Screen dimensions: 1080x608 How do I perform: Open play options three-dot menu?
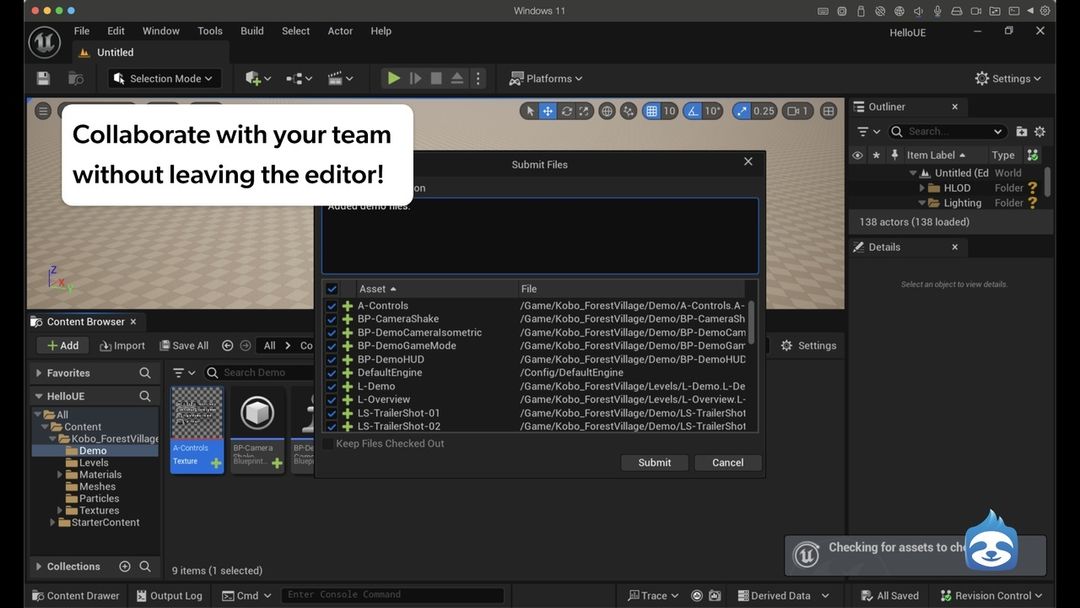[x=478, y=78]
